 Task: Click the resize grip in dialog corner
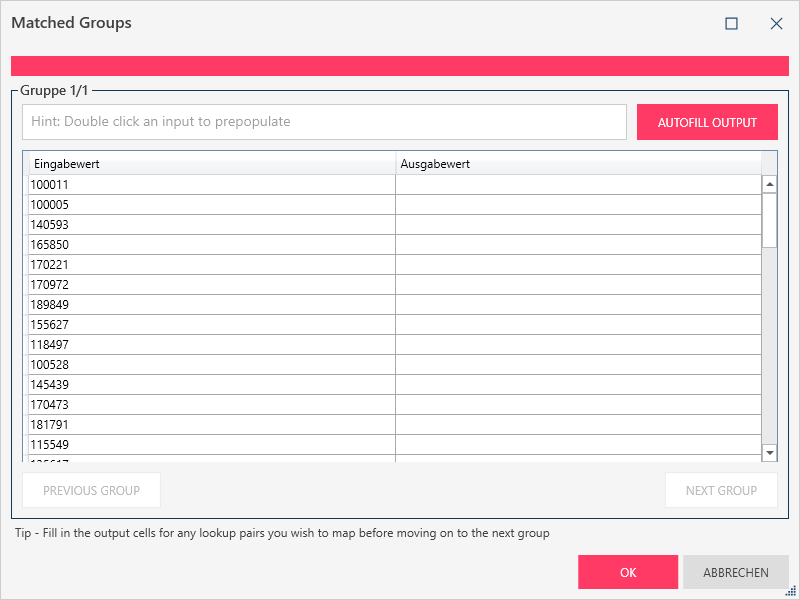click(791, 591)
